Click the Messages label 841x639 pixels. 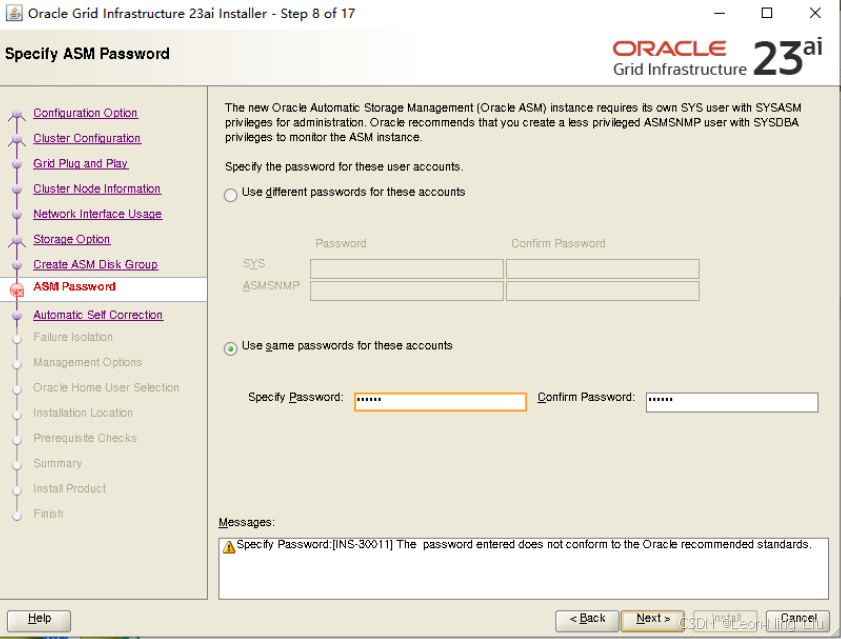tap(247, 522)
